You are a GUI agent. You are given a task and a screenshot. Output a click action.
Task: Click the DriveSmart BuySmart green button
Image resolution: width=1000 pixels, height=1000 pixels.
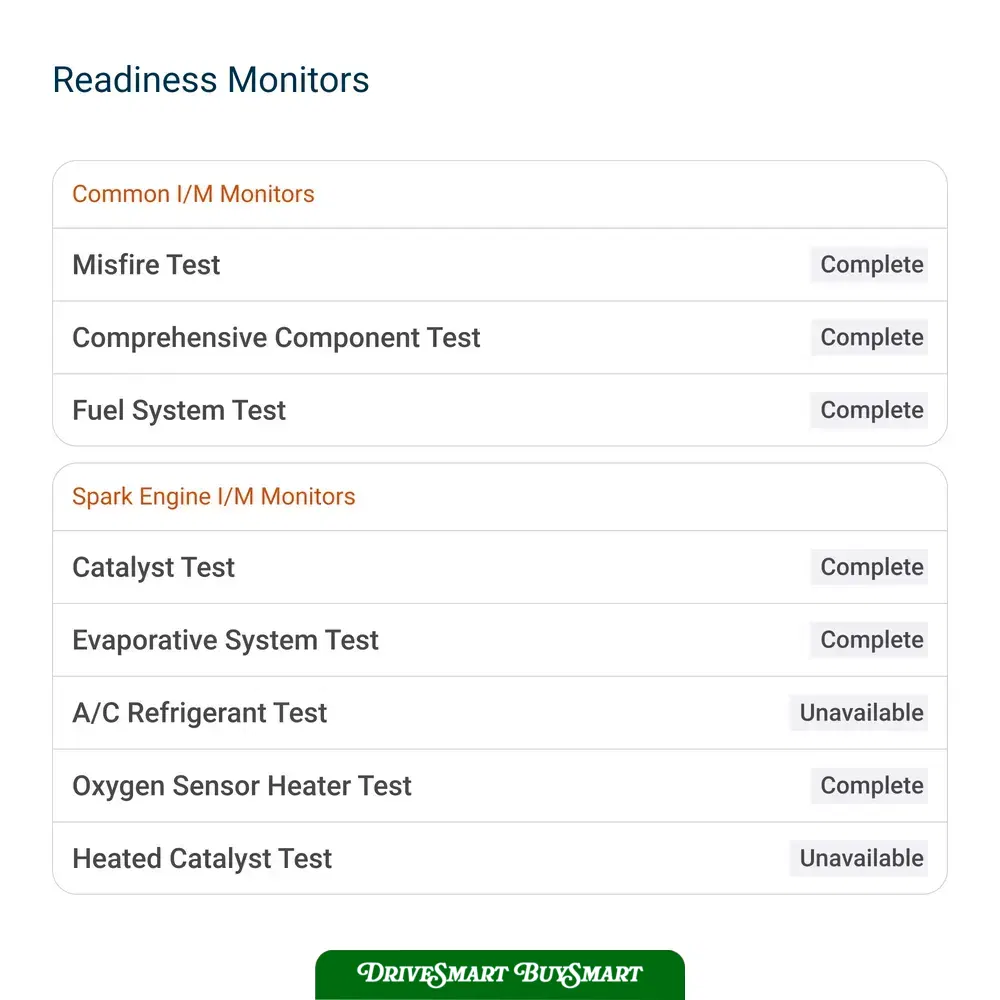[499, 974]
